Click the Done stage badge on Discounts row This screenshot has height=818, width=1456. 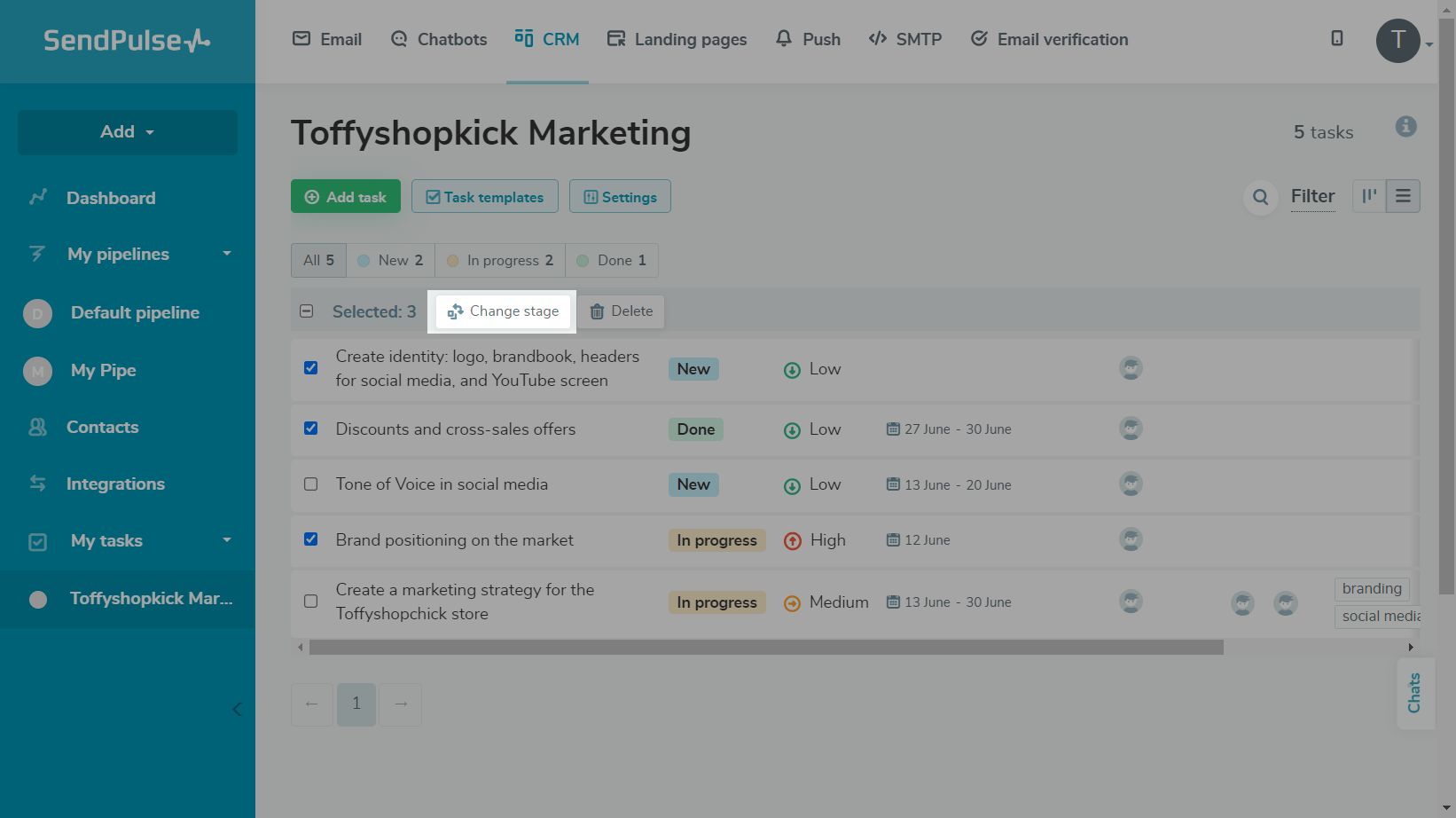pyautogui.click(x=696, y=429)
